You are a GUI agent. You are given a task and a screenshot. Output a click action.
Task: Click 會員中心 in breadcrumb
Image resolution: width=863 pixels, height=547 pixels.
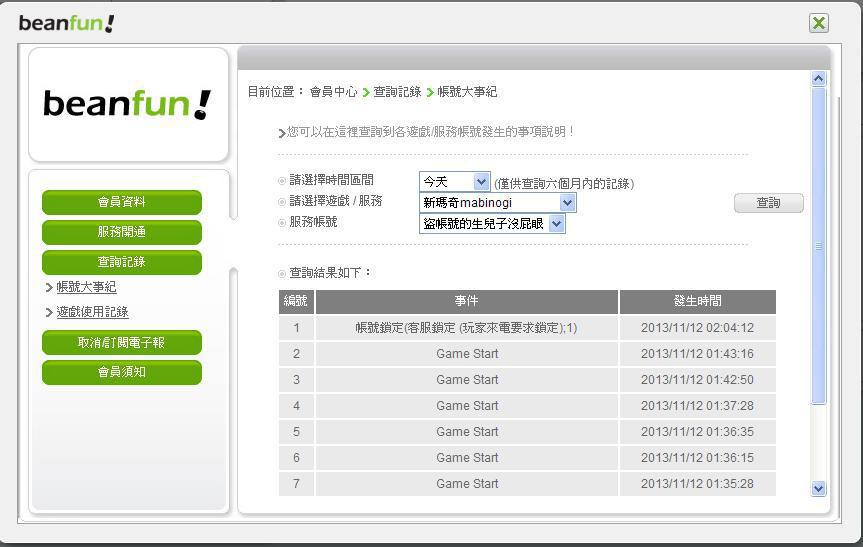(334, 92)
